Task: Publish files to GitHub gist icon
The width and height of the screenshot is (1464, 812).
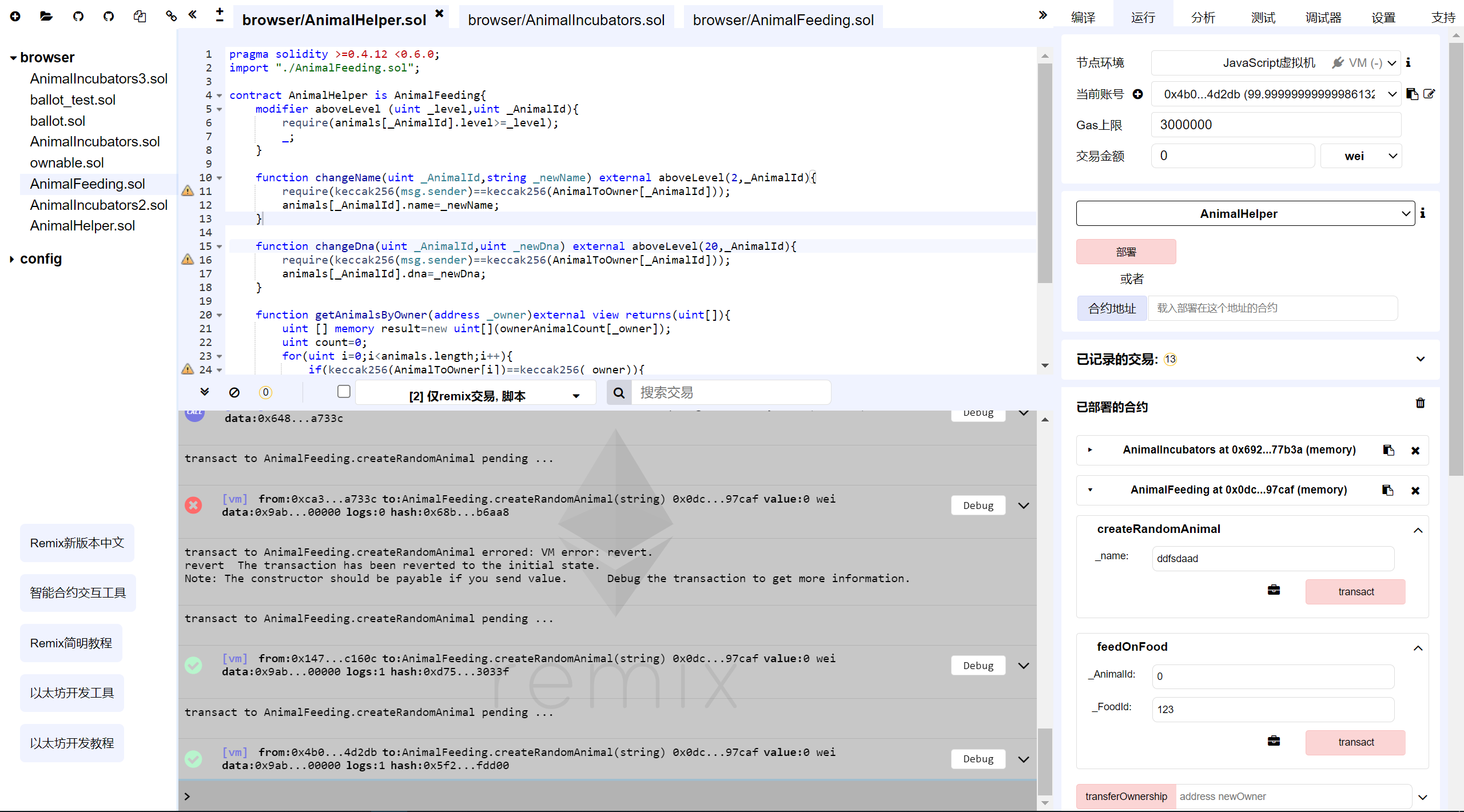Action: tap(78, 17)
